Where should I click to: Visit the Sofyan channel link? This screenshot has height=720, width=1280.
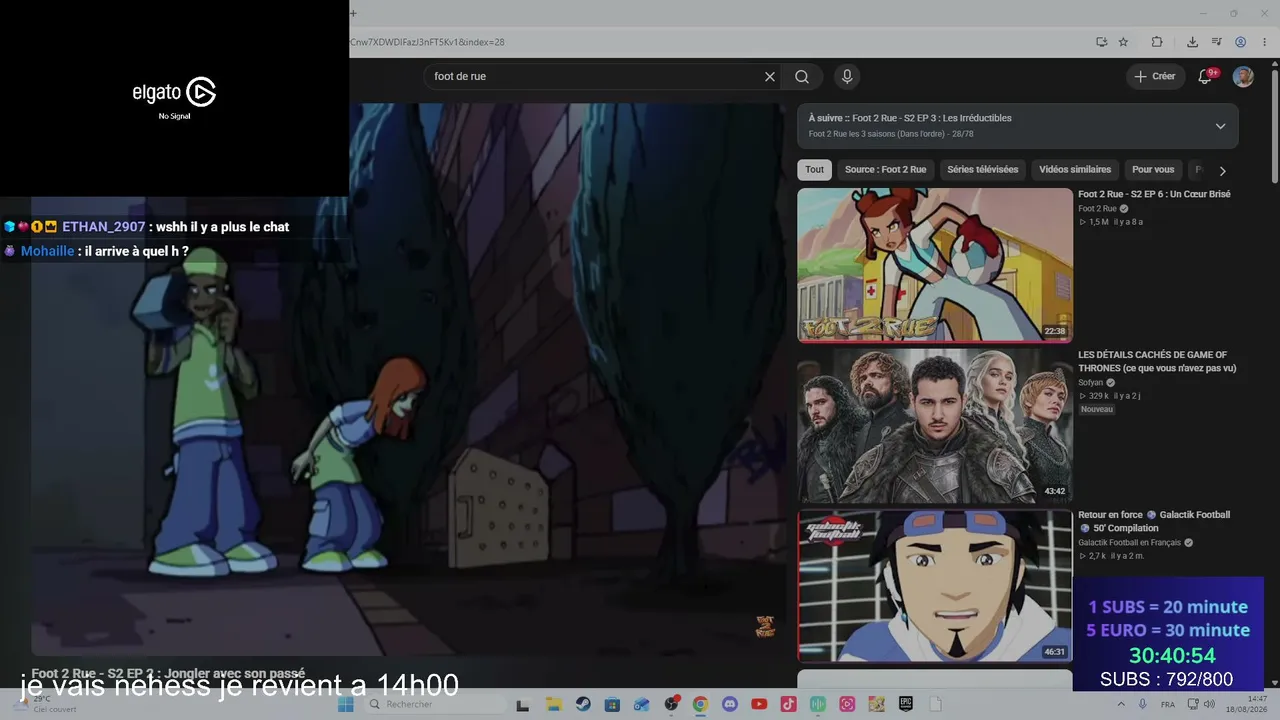point(1090,382)
